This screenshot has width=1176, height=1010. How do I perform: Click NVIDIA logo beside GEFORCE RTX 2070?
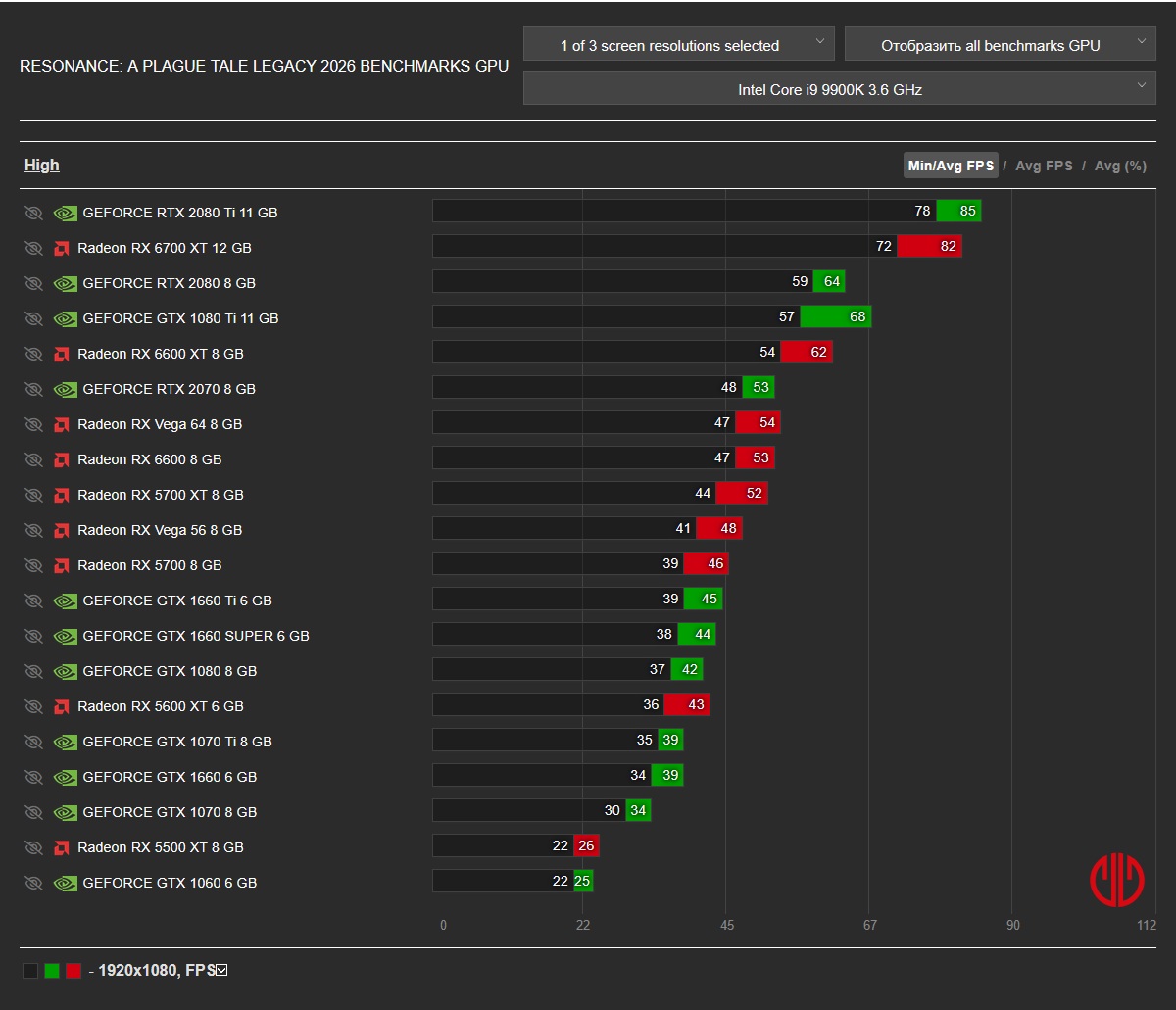[65, 389]
